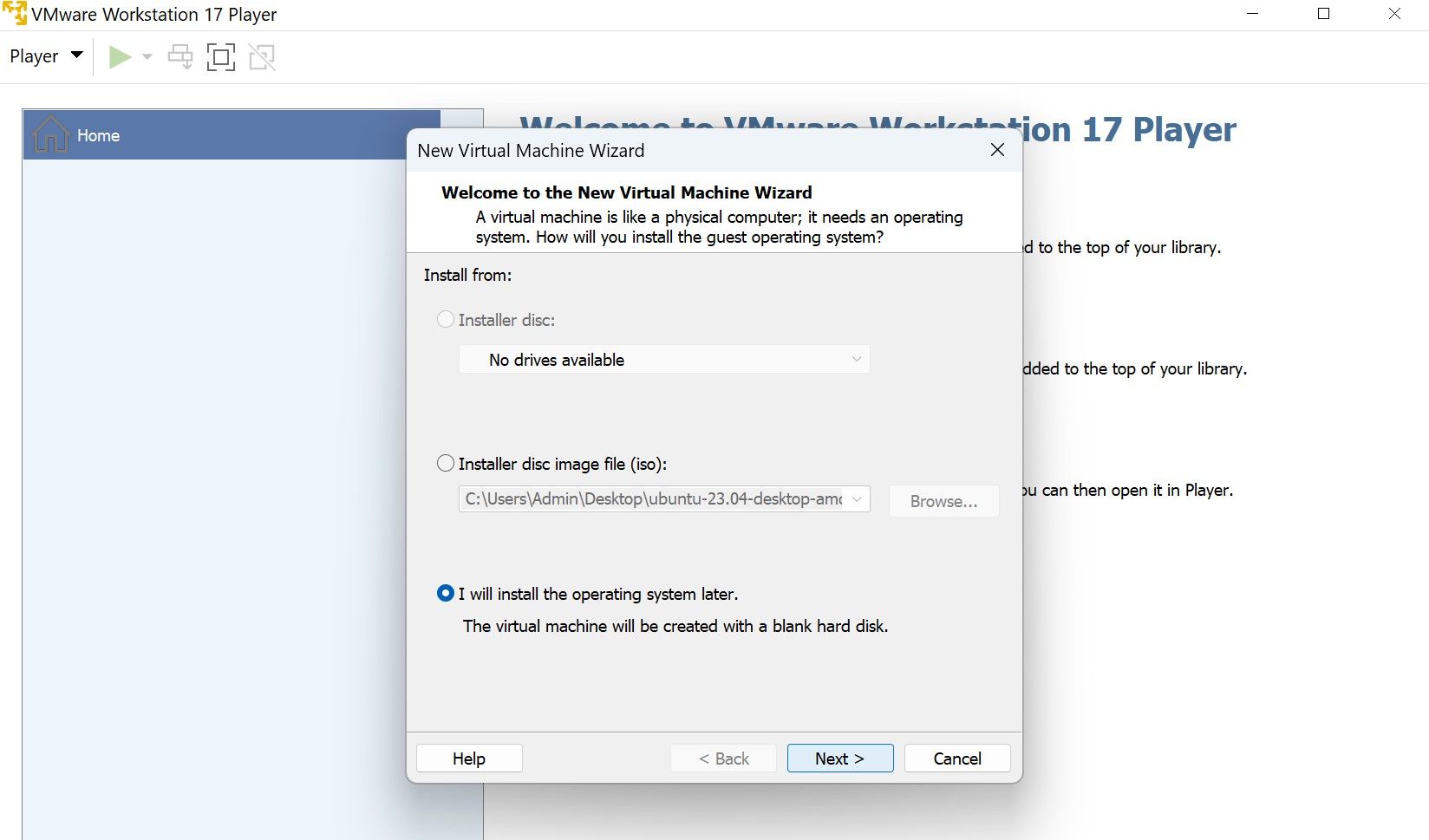Viewport: 1429px width, 840px height.
Task: Close the New Virtual Machine Wizard dialog
Action: tap(997, 150)
